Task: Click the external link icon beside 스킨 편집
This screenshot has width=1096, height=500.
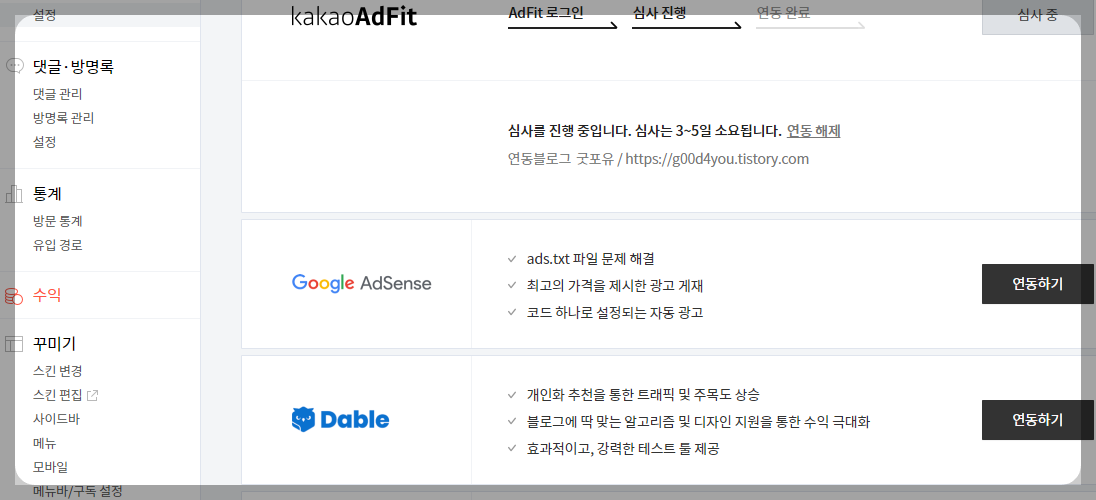Action: (92, 395)
